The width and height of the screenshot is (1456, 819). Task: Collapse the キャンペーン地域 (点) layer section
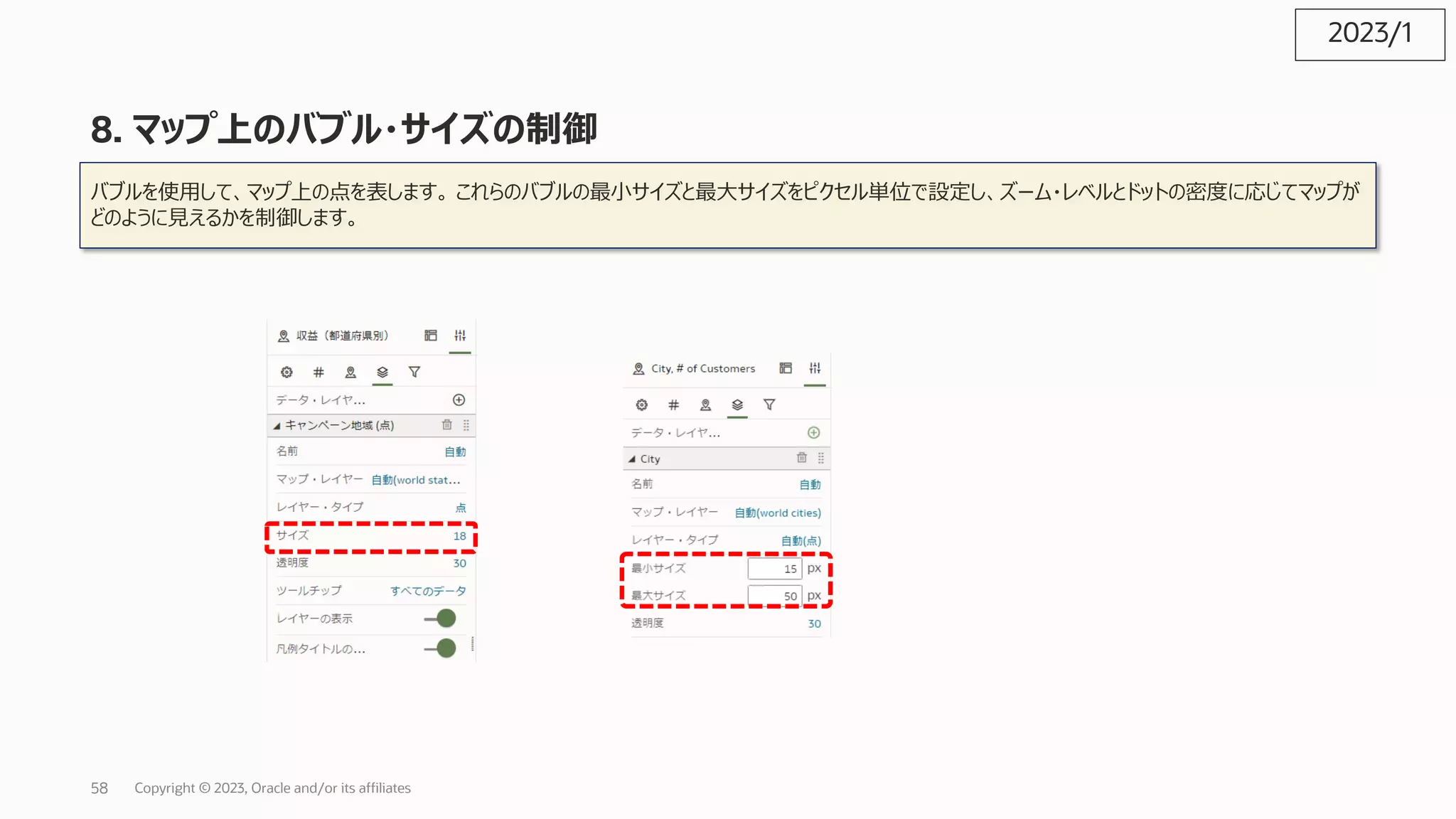point(277,426)
